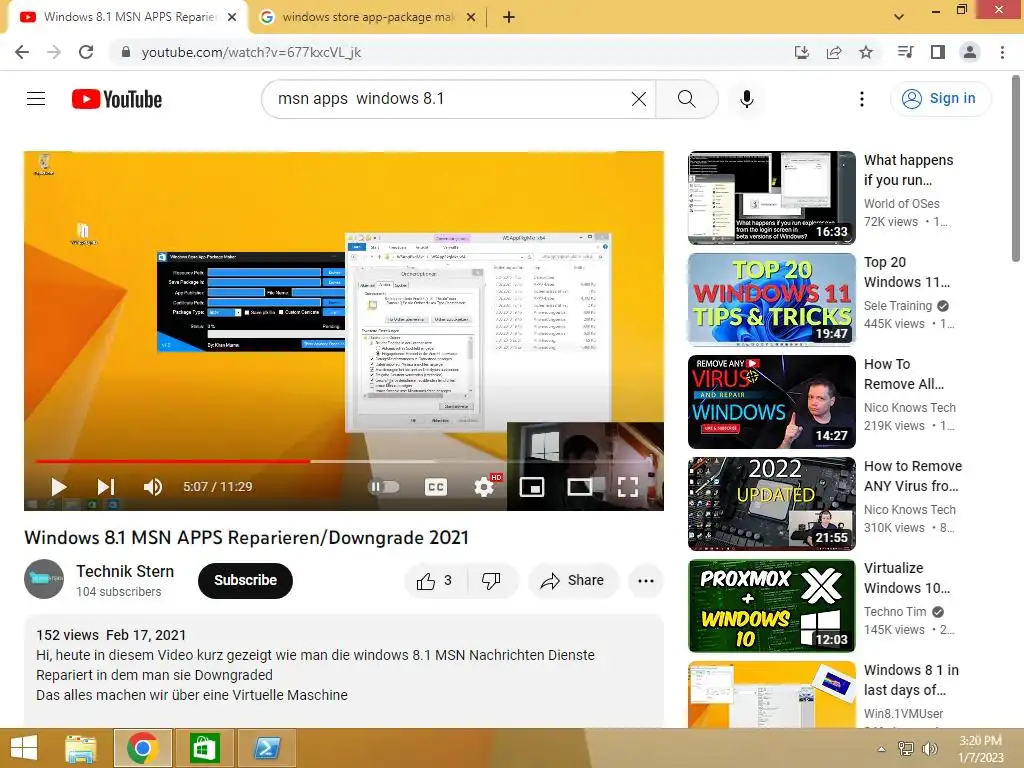Play the video
This screenshot has height=768, width=1024.
pyautogui.click(x=59, y=487)
